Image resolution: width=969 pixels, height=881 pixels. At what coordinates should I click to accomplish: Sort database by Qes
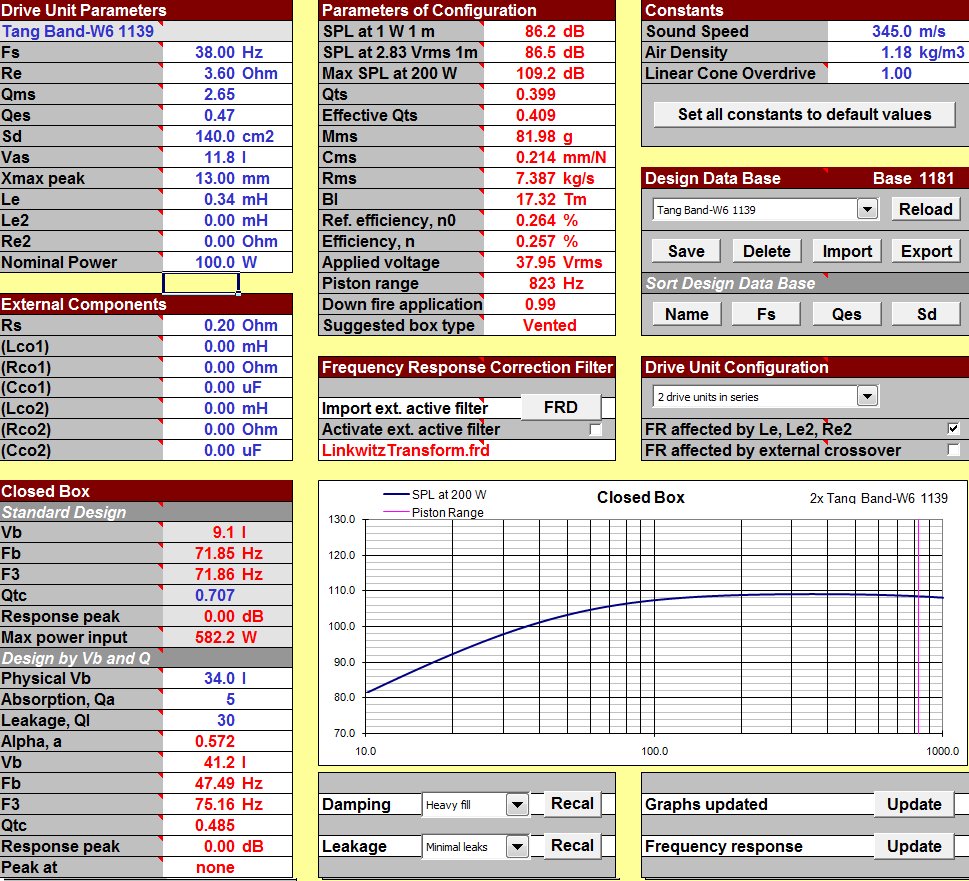click(x=847, y=314)
